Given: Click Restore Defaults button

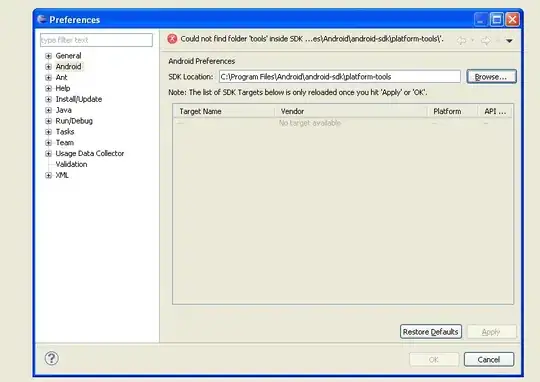Looking at the screenshot, I should (430, 332).
